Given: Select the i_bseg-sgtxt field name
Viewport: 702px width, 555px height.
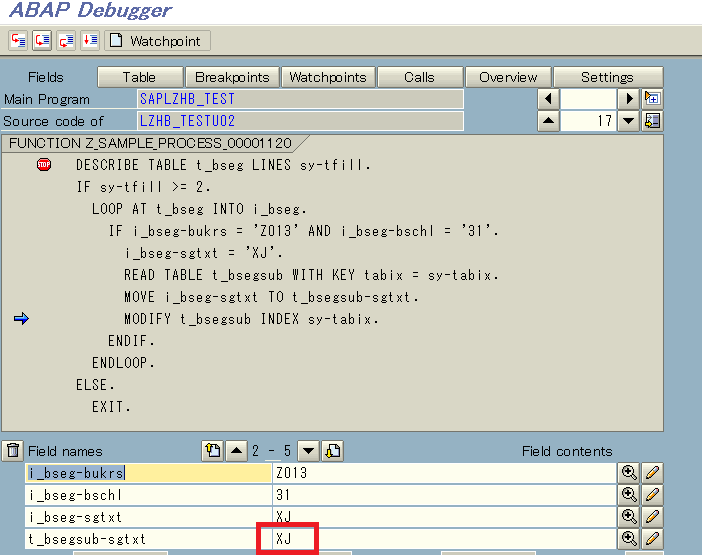Looking at the screenshot, I should 149,517.
